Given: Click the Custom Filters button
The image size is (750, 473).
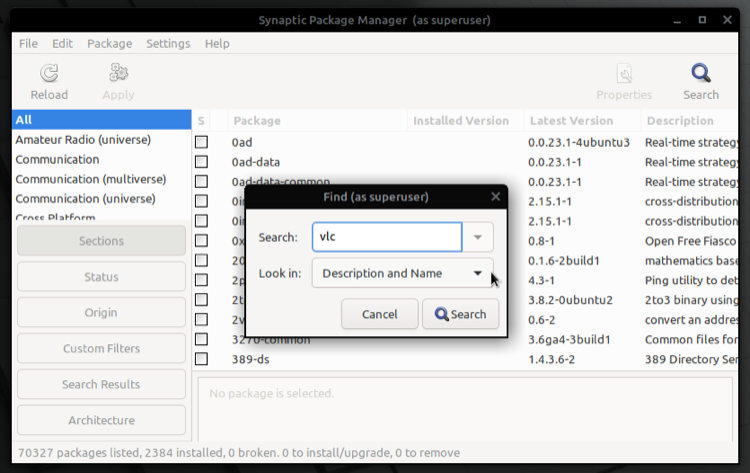Looking at the screenshot, I should tap(101, 348).
